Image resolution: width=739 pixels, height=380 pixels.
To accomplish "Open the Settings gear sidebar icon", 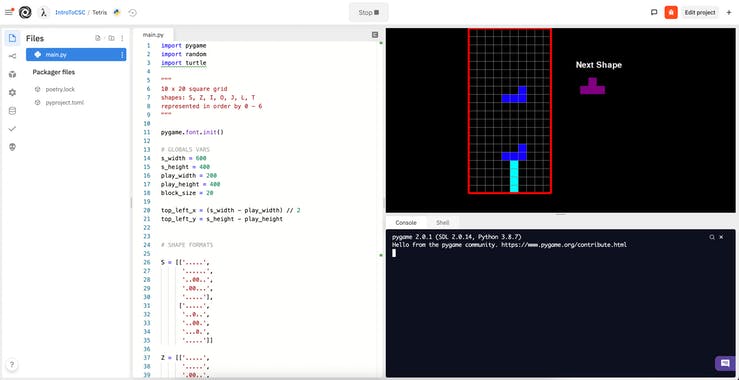I will click(x=13, y=92).
